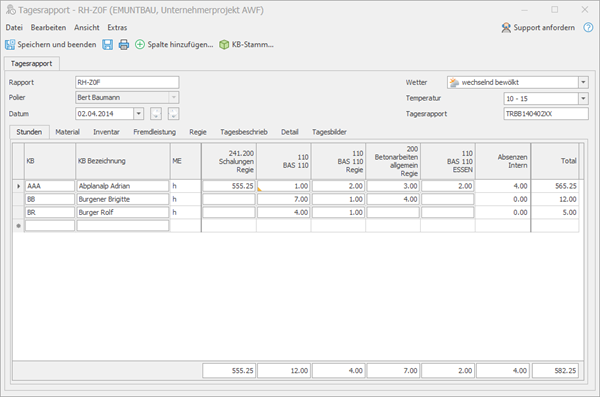
Task: Open the Ansicht menu
Action: [x=87, y=28]
